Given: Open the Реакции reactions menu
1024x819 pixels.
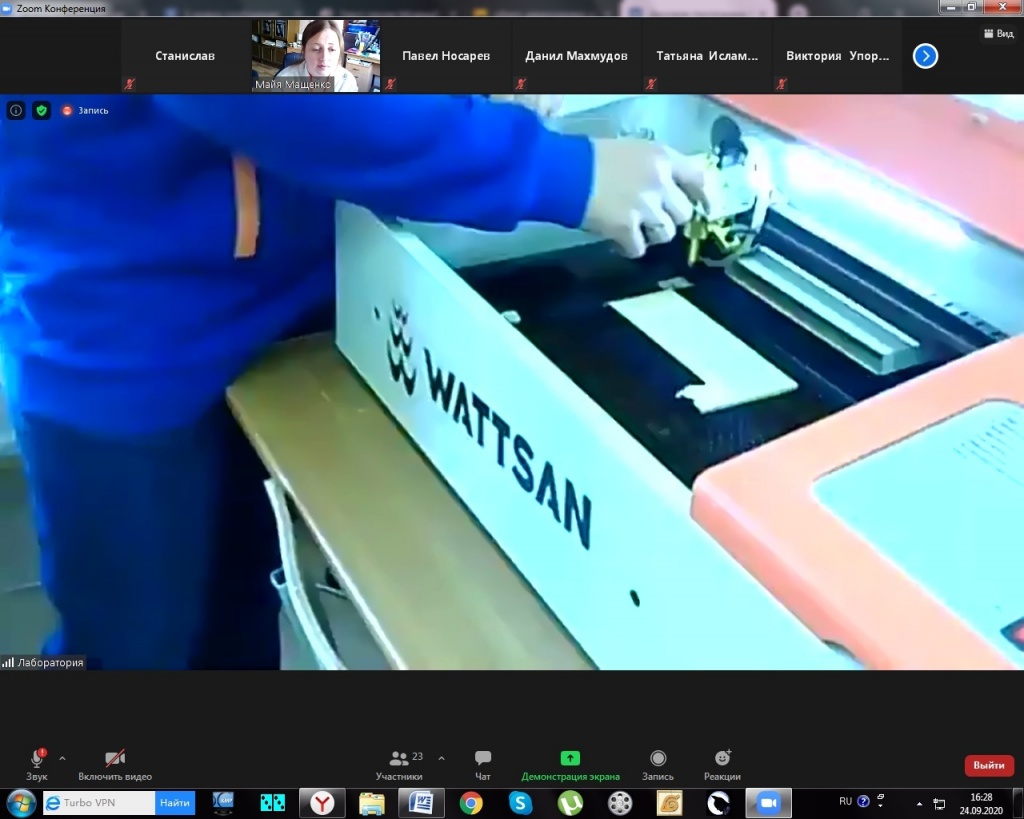Looking at the screenshot, I should (722, 760).
